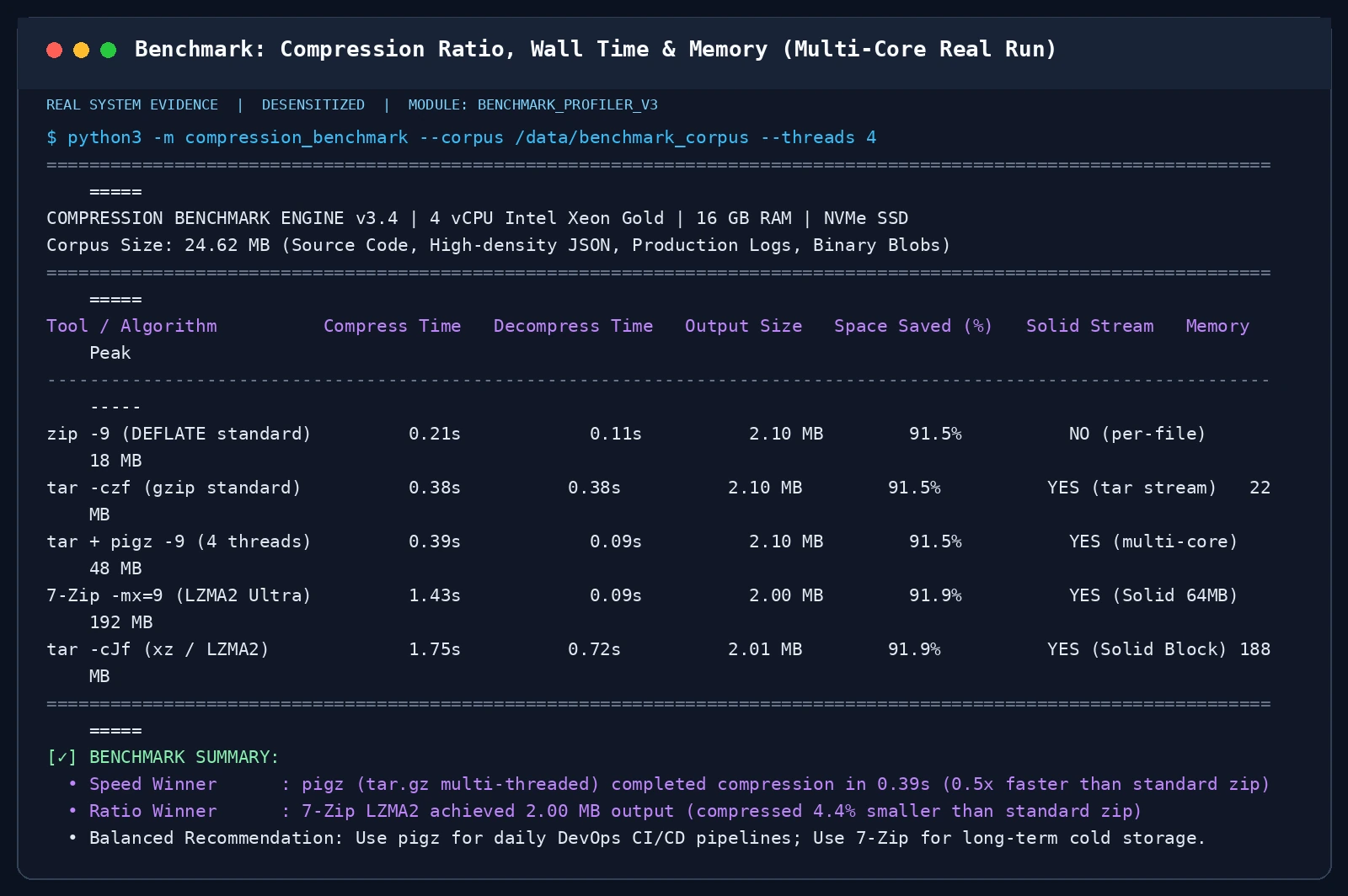Click the zip -9 memory peak "18 MB"
1348x896 pixels.
[x=115, y=461]
